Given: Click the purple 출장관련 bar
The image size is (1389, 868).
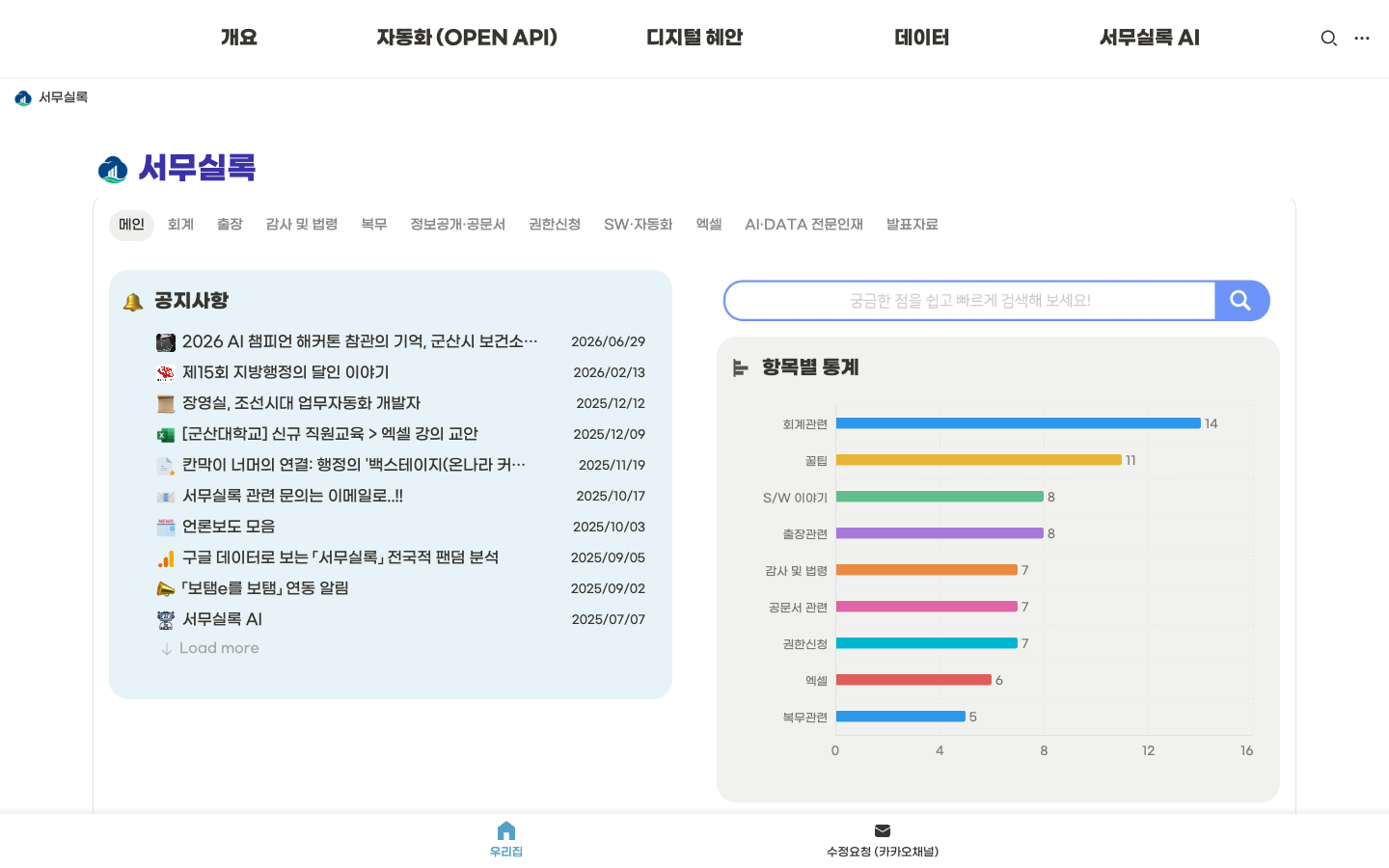Looking at the screenshot, I should click(x=940, y=533).
